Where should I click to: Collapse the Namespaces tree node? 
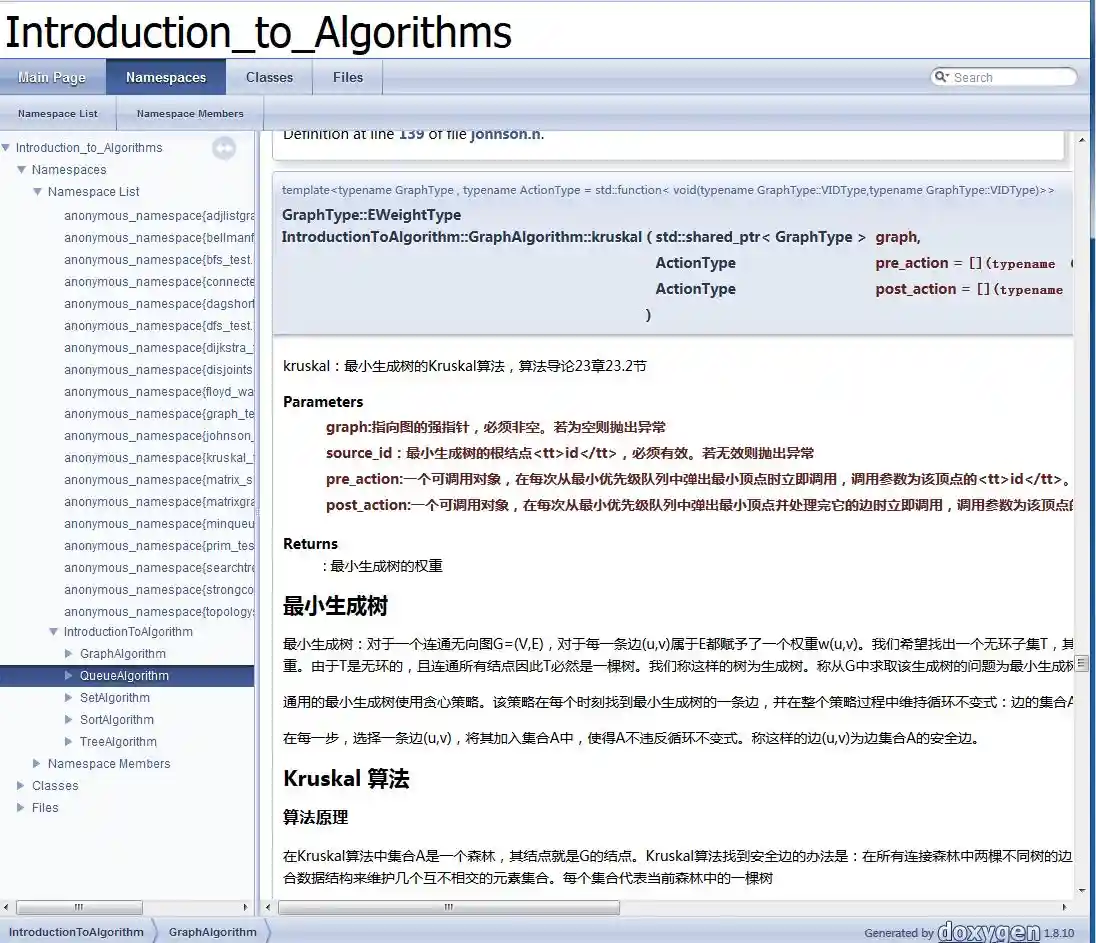(x=21, y=169)
